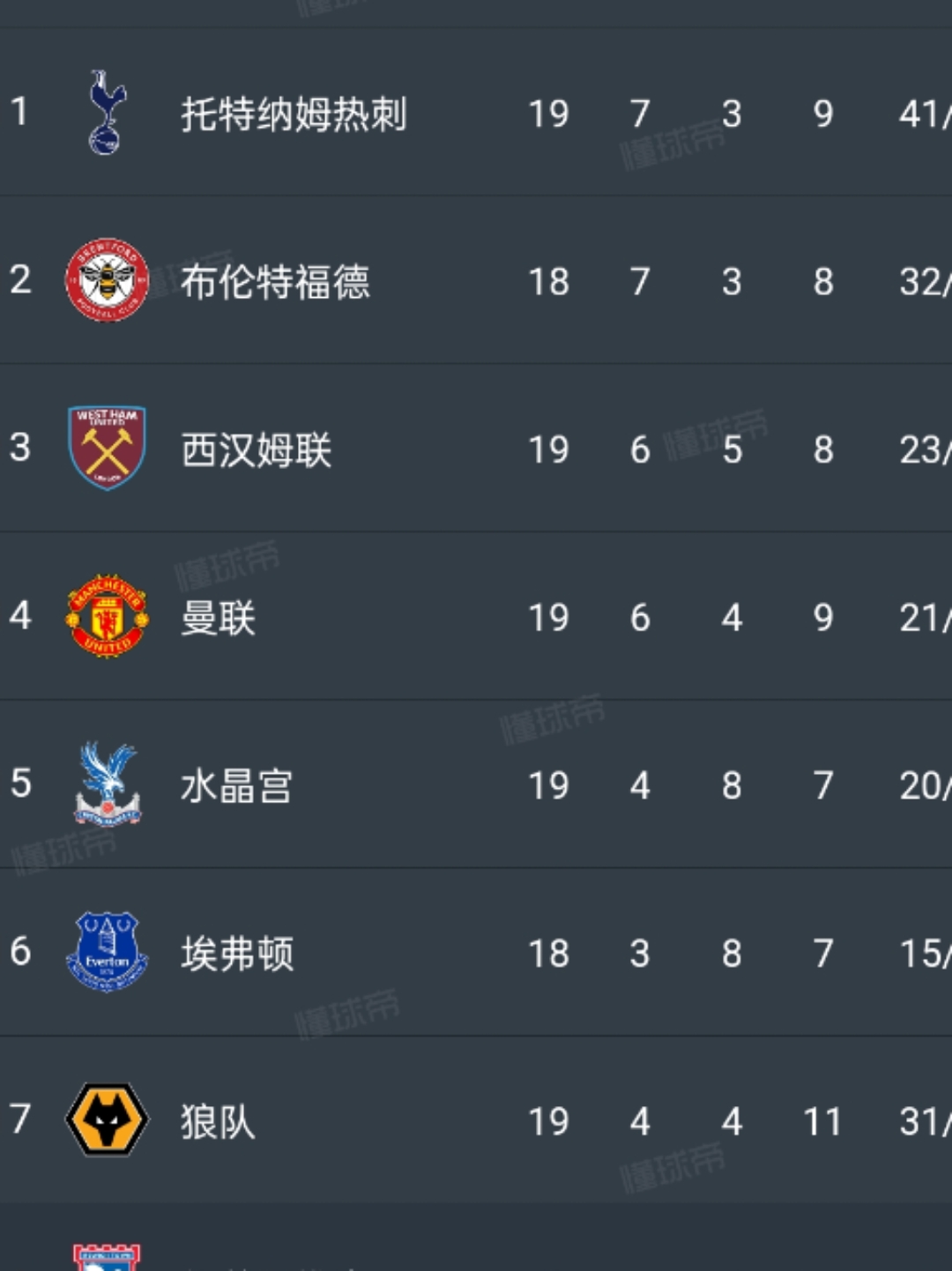Click the Tottenham Hotspur crest icon
The height and width of the screenshot is (1271, 952).
coord(106,111)
